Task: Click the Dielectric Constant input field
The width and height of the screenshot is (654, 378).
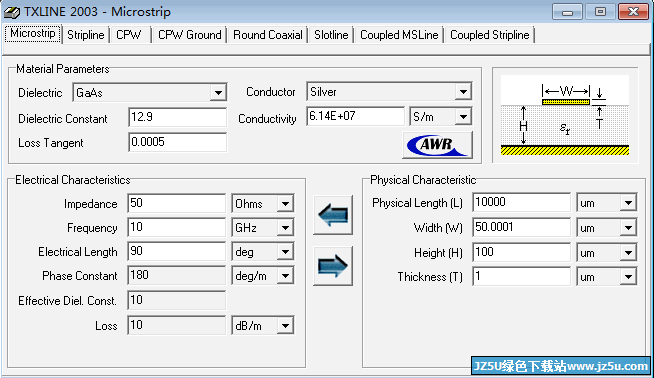Action: click(178, 117)
